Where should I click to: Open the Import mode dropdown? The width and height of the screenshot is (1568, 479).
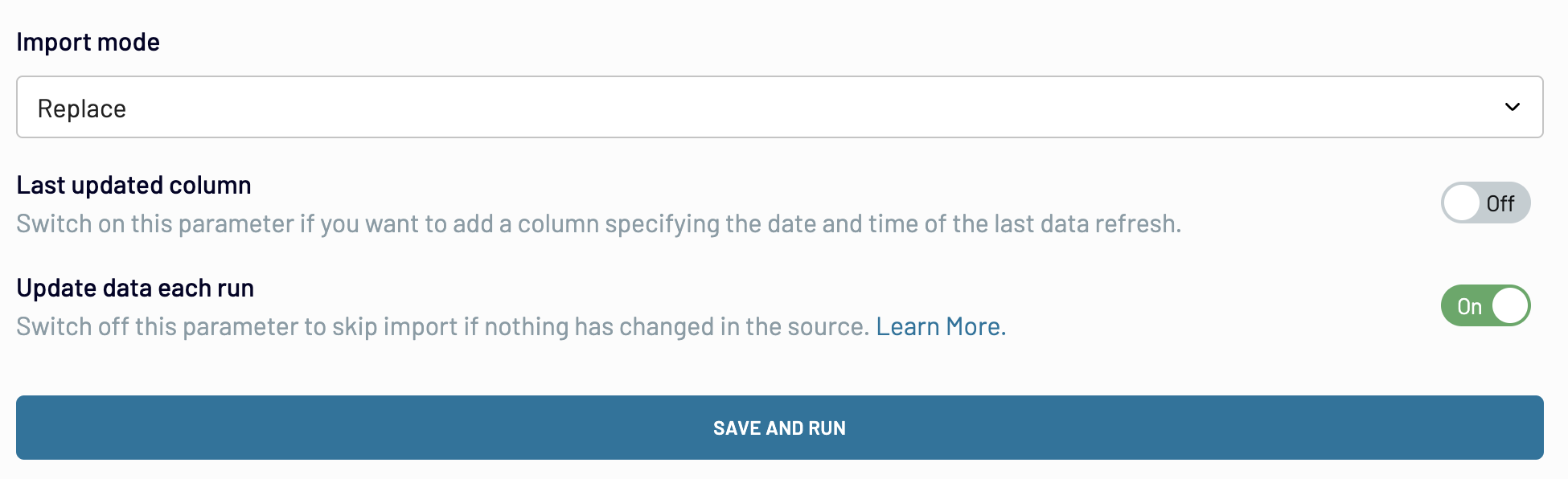tap(778, 108)
